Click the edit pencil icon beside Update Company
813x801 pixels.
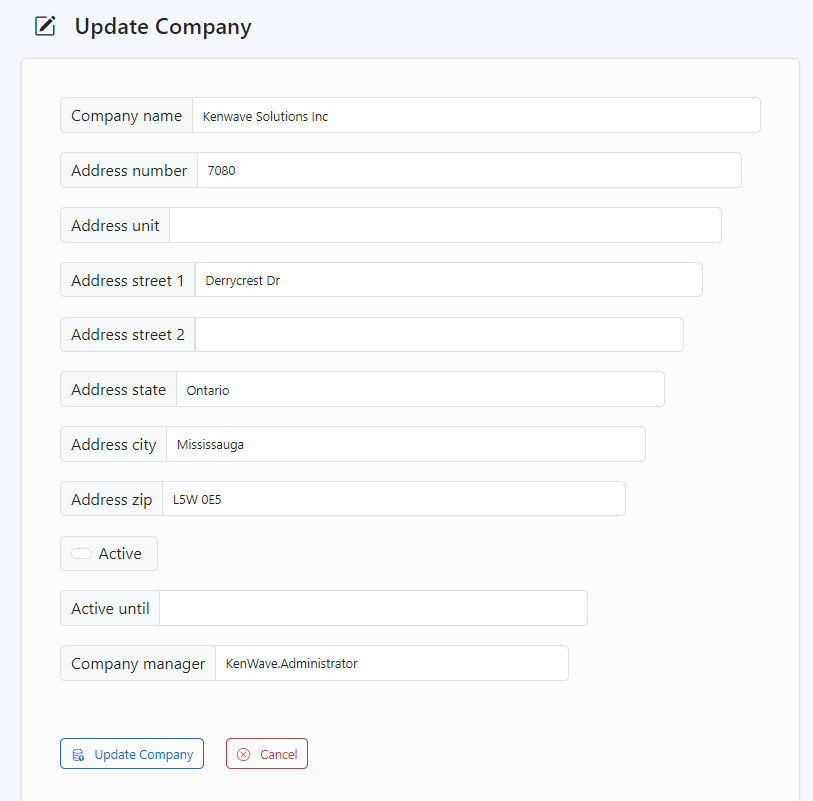pyautogui.click(x=45, y=26)
